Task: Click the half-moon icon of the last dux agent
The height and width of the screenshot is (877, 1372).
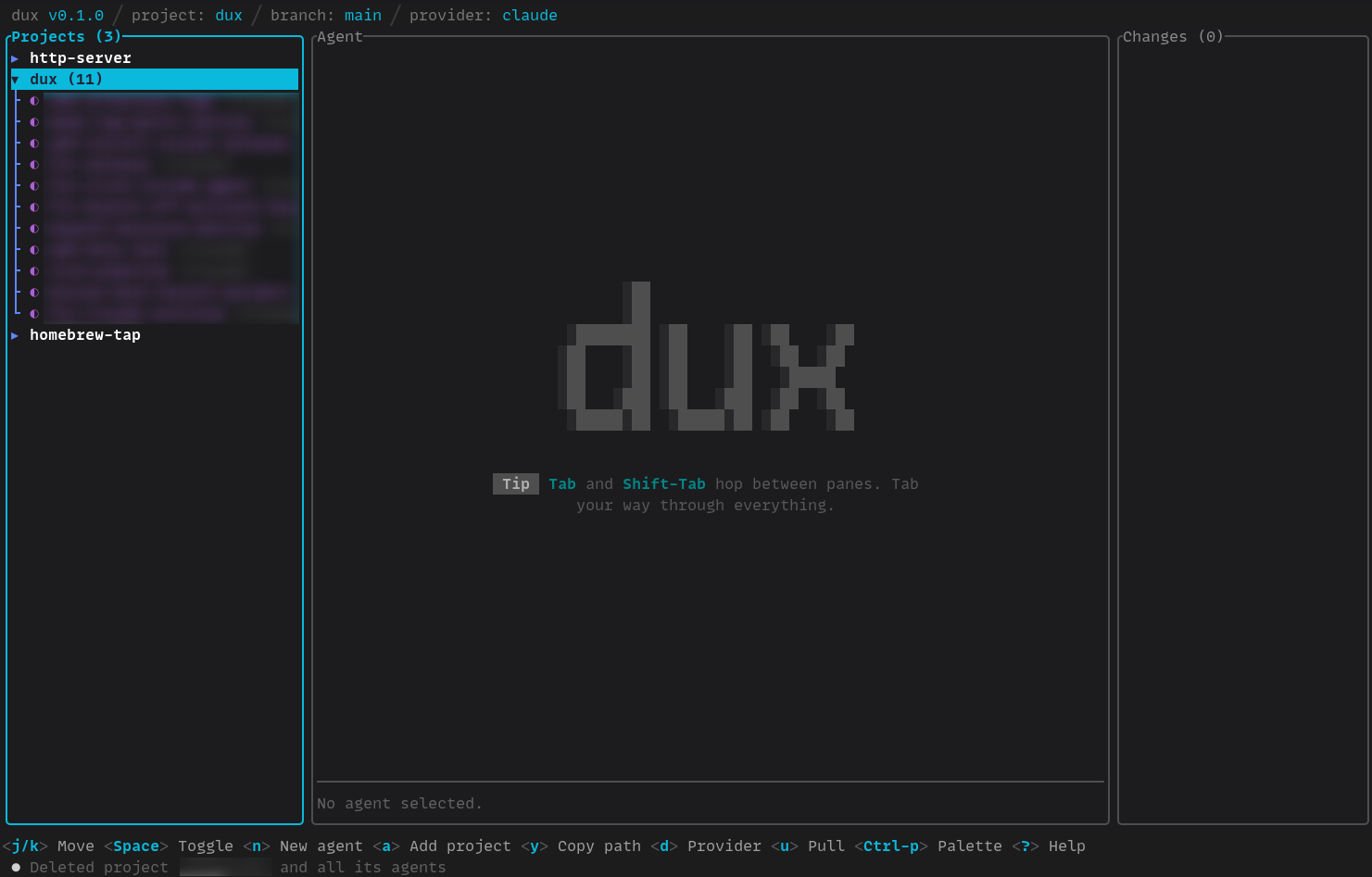Action: click(33, 314)
